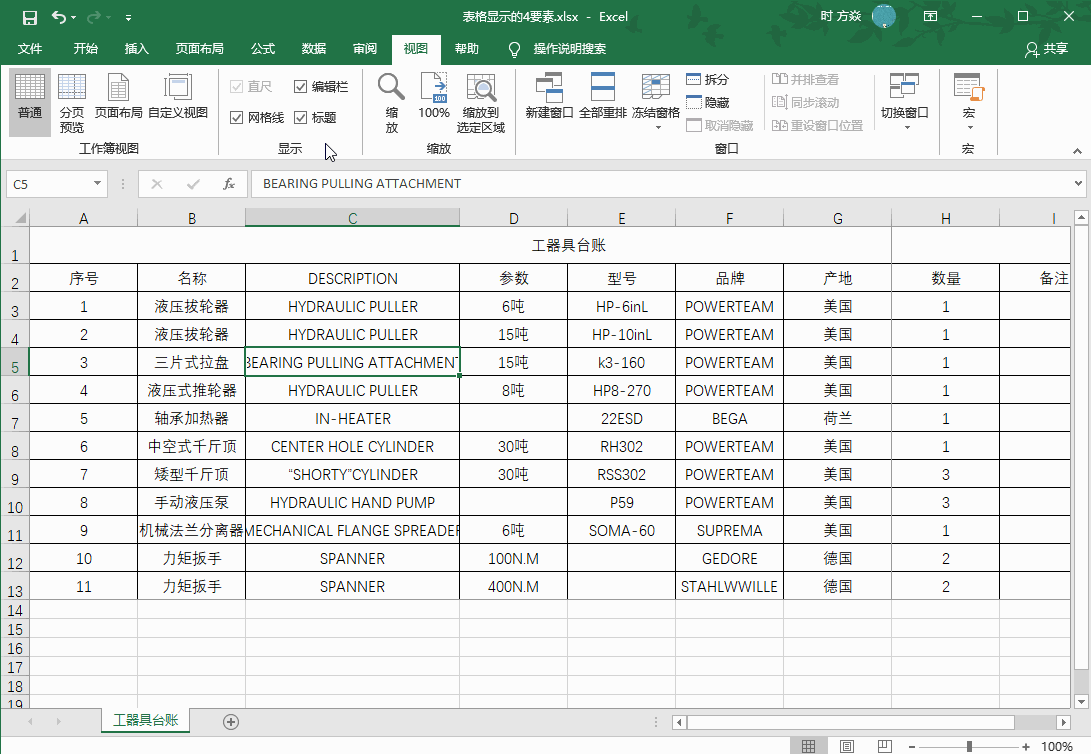Click Page Break Preview icon in status bar

pos(884,746)
